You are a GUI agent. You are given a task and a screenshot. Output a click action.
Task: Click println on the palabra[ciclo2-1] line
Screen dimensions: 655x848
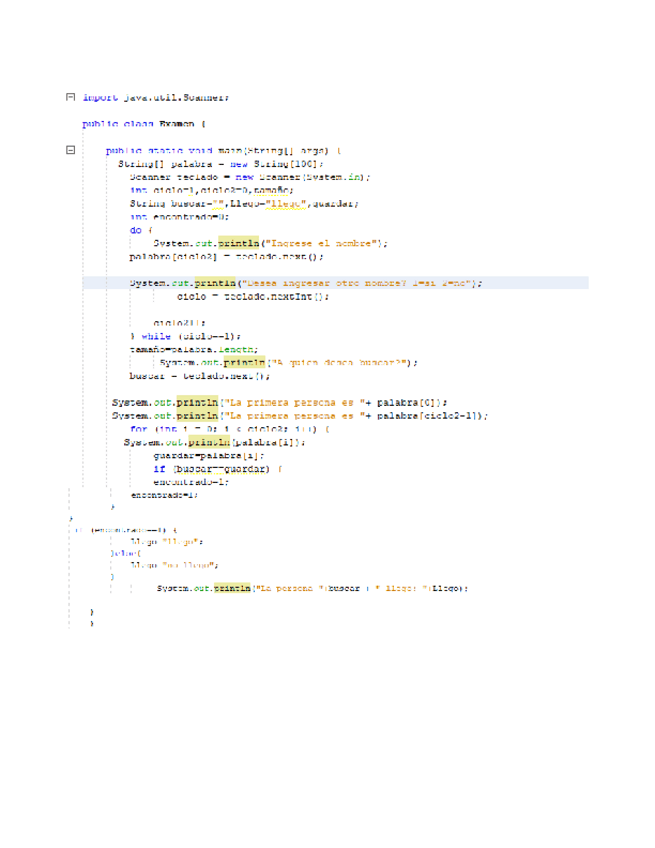(x=195, y=414)
